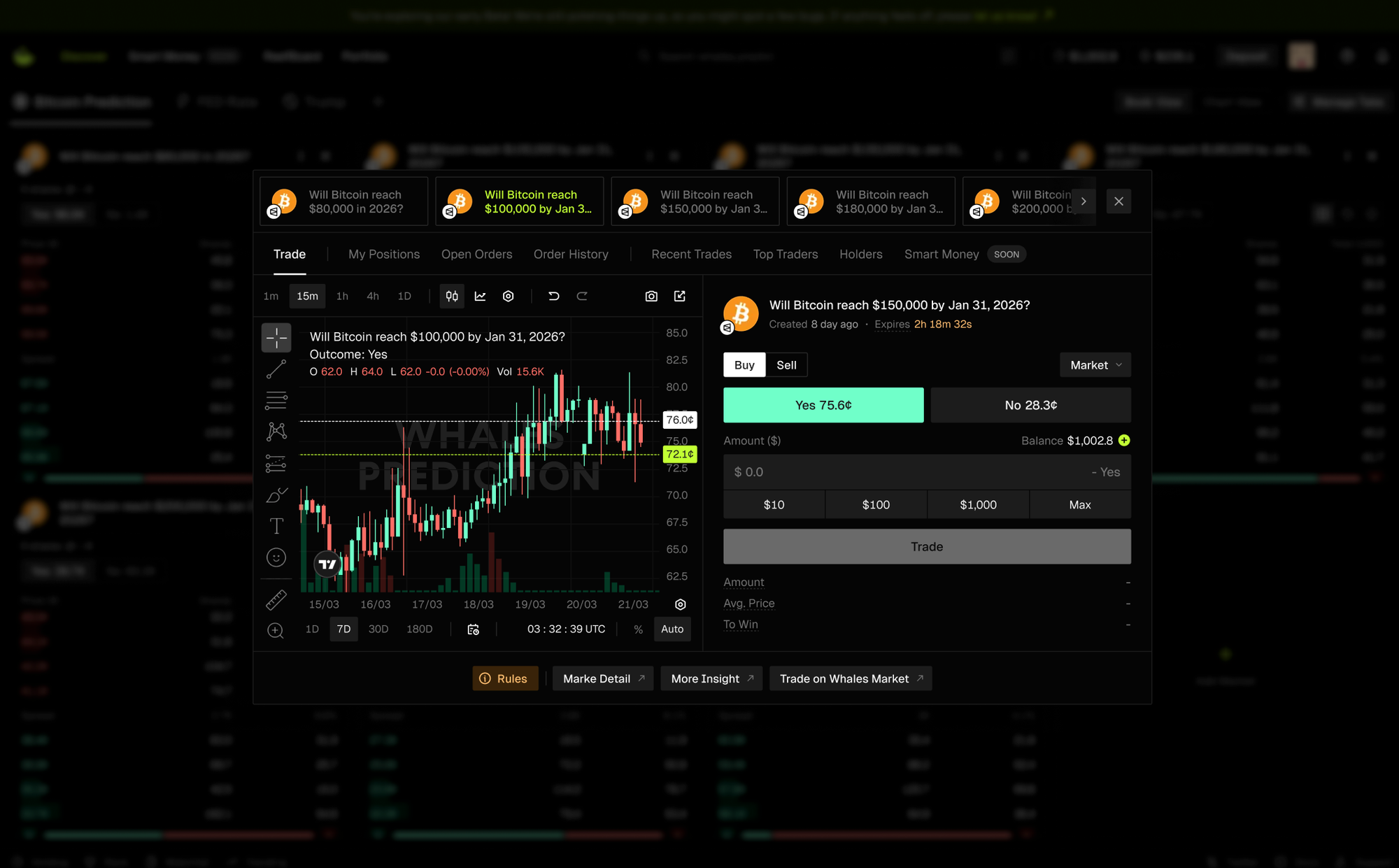Open the Market order type dropdown
This screenshot has width=1399, height=868.
[1095, 364]
